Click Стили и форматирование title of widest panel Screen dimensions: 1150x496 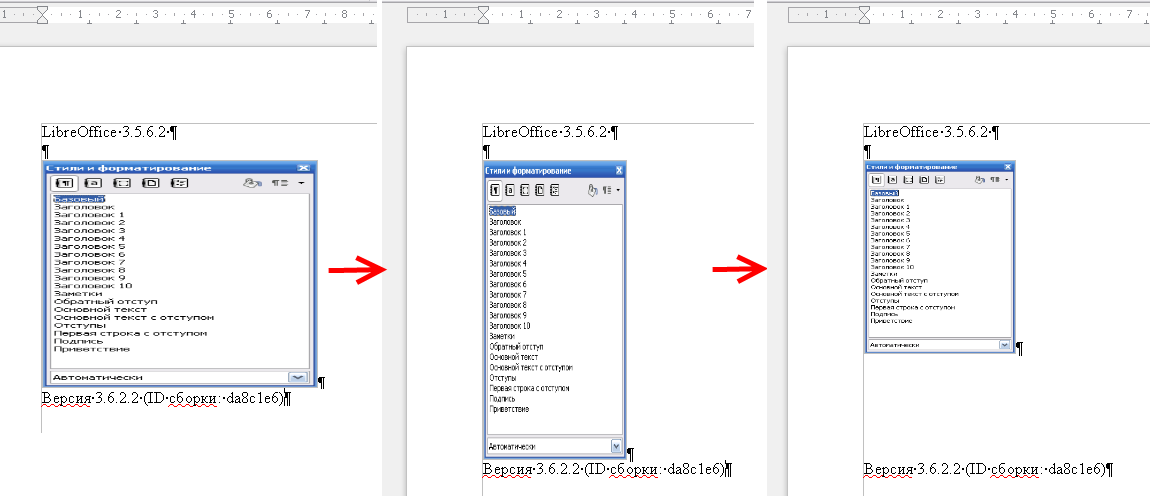pyautogui.click(x=128, y=168)
